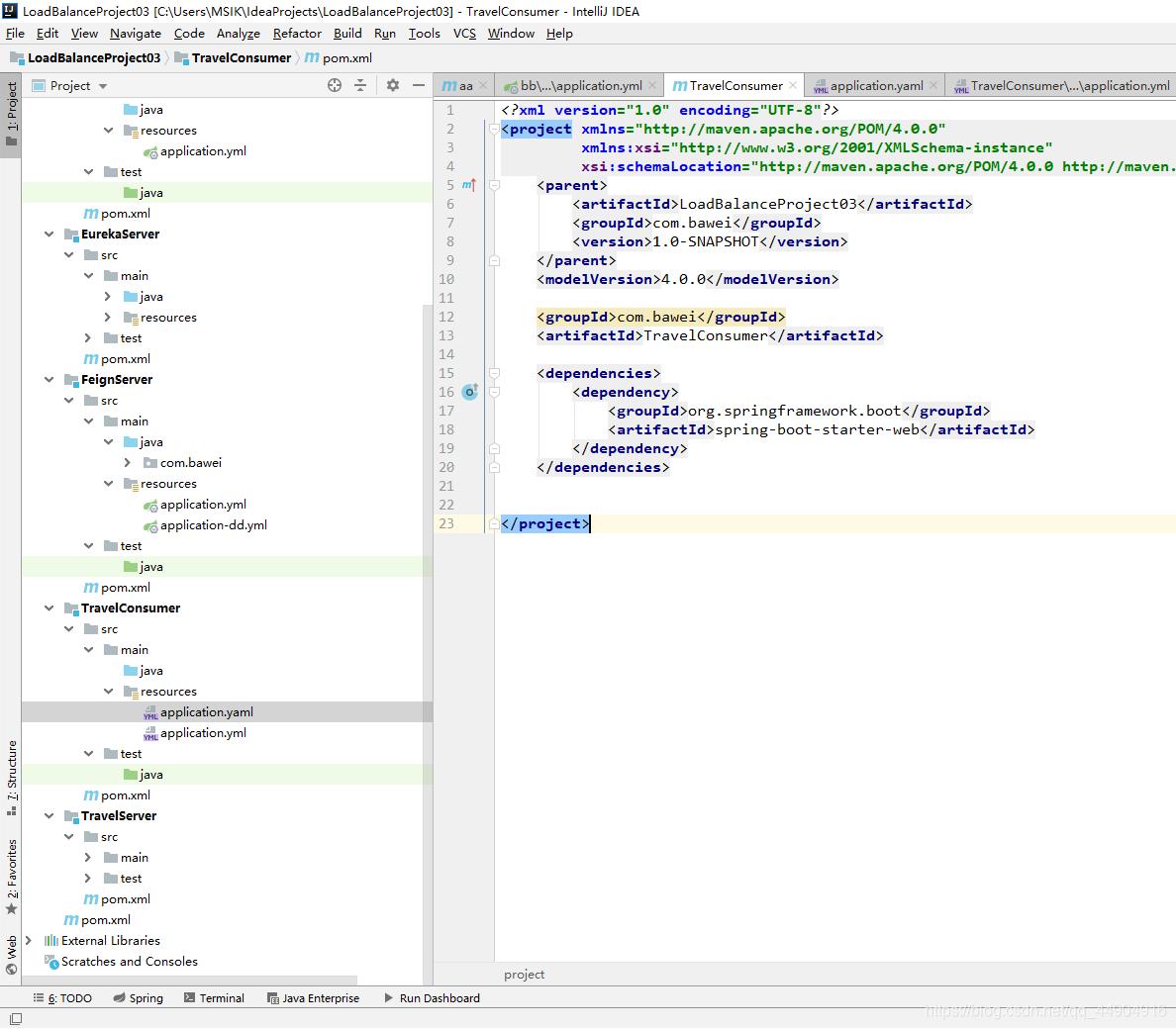The height and width of the screenshot is (1029, 1176).
Task: Open the TODO tool window
Action: point(63,997)
